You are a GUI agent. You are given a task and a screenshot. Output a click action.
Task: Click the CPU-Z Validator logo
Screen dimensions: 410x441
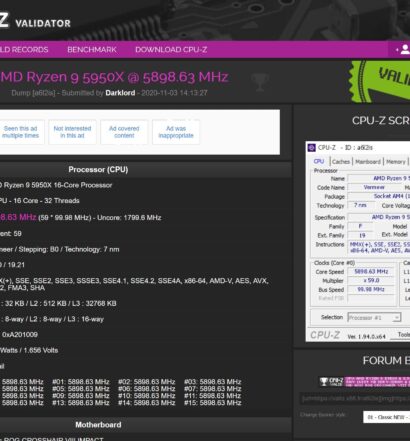tap(35, 21)
